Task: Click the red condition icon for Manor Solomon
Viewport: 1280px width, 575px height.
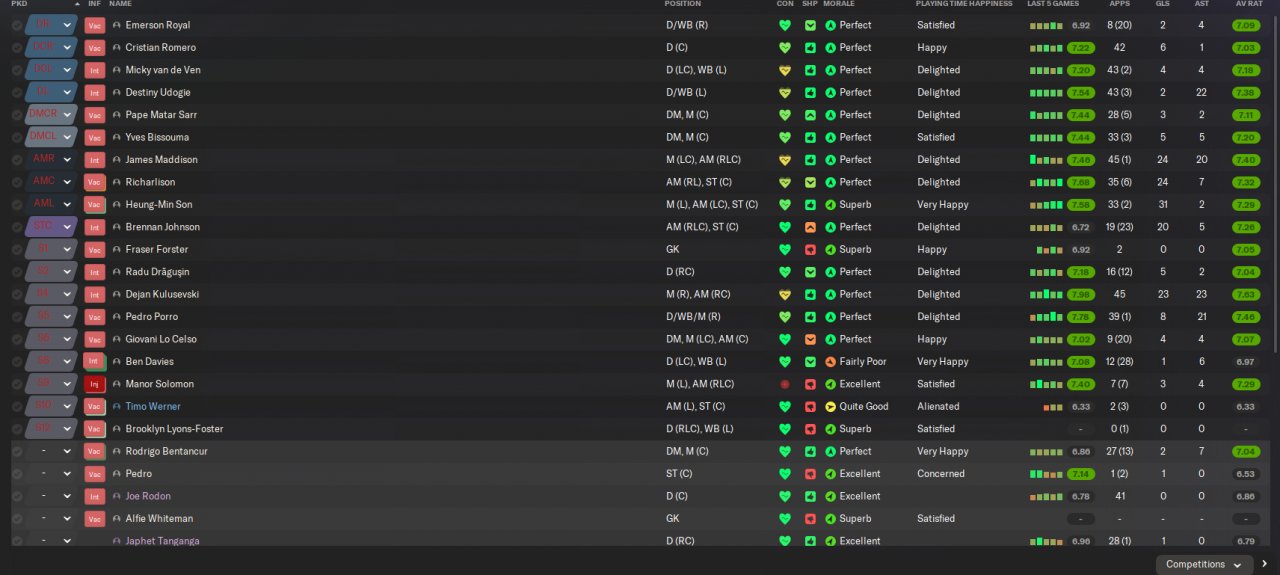Action: 785,384
